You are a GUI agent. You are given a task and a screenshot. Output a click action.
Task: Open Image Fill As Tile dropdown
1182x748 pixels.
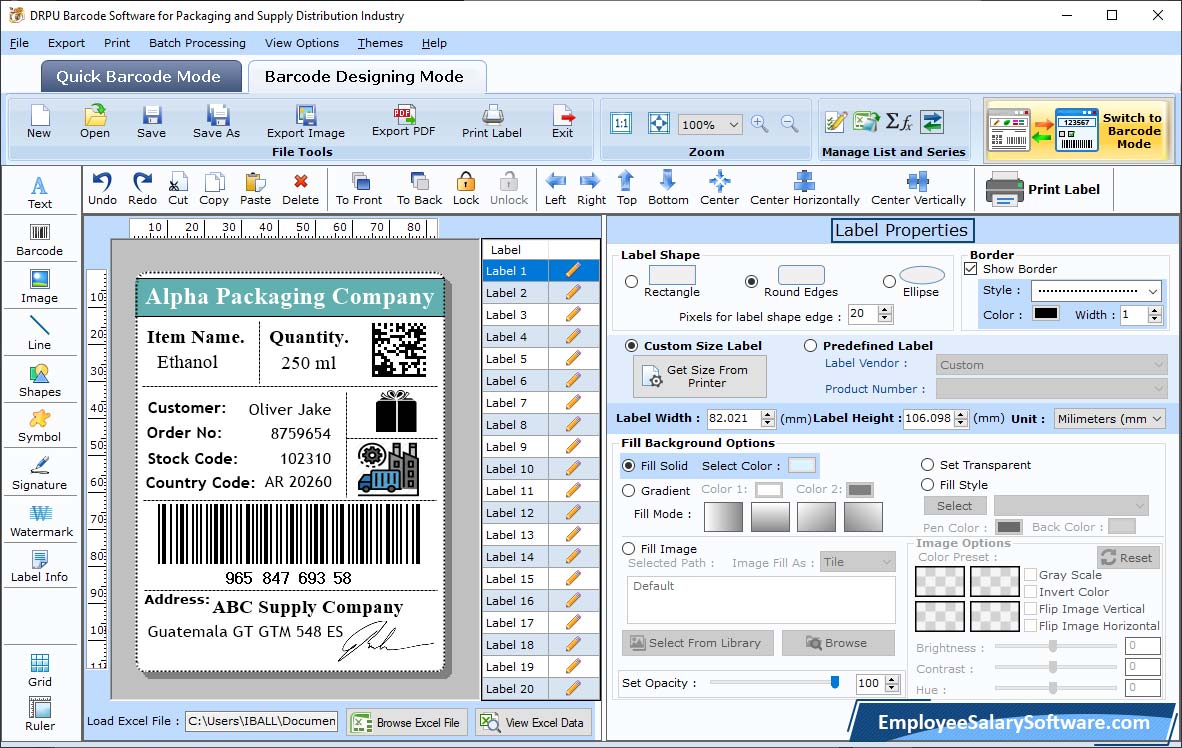[887, 562]
